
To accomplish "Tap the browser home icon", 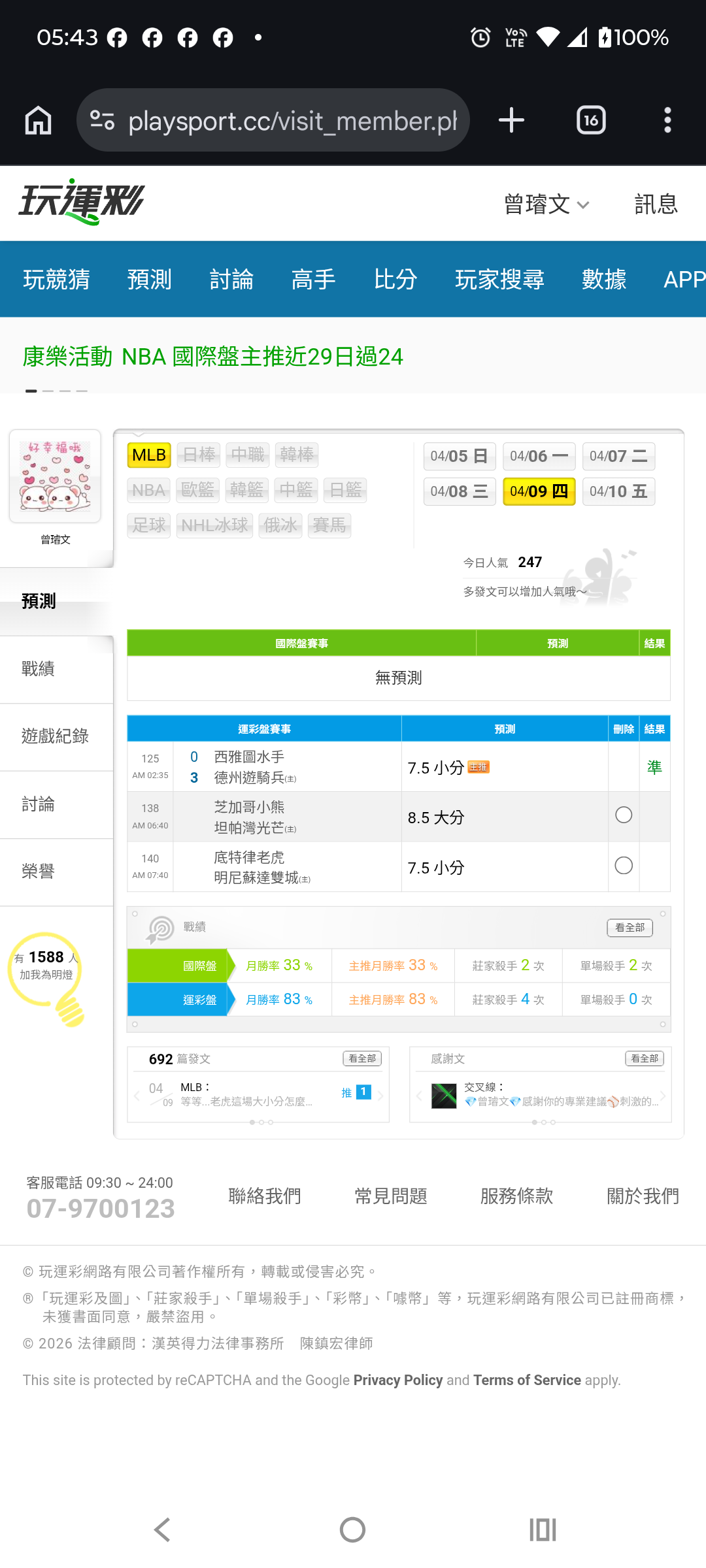I will click(38, 120).
